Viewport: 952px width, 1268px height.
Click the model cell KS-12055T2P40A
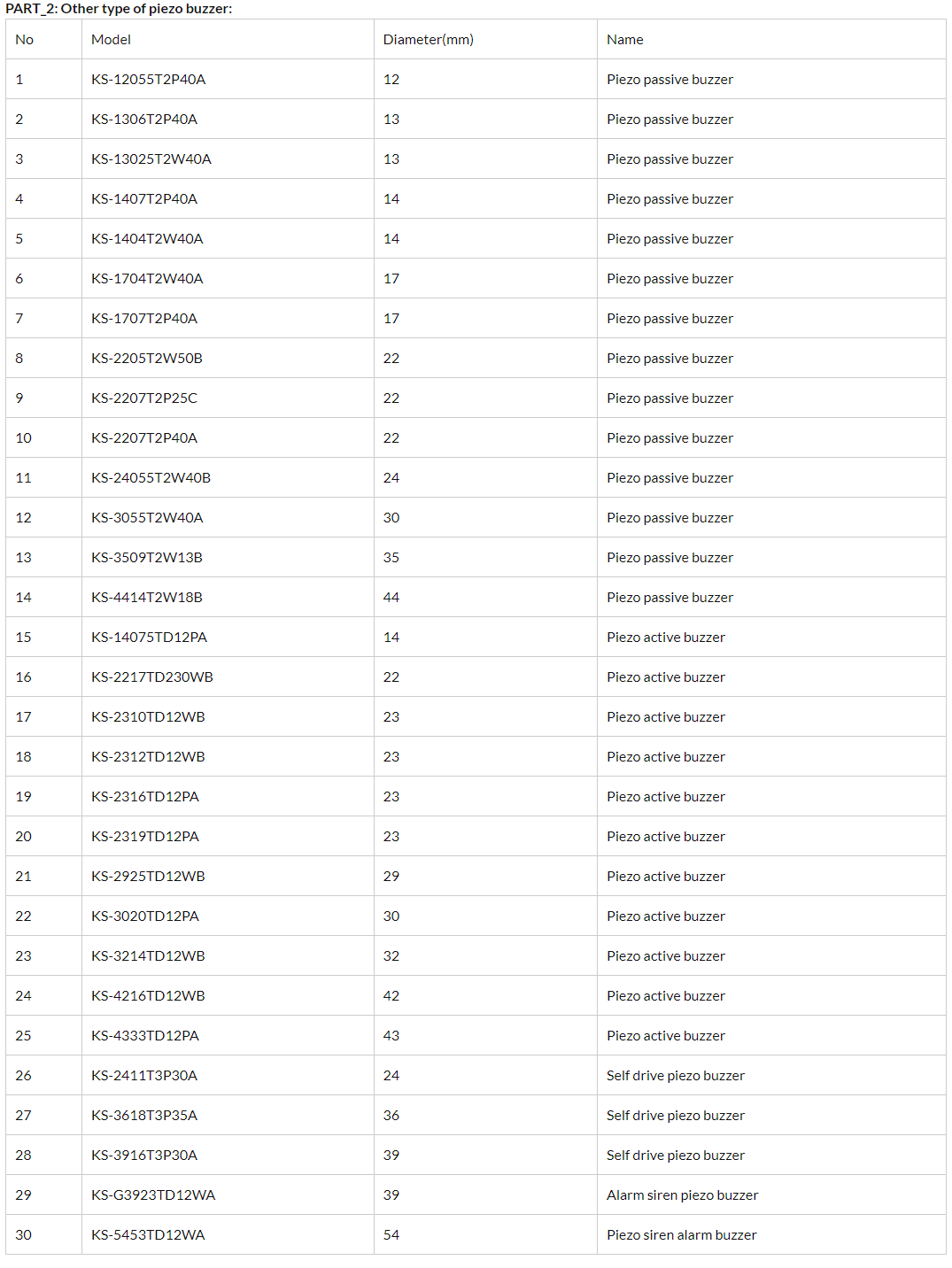[x=148, y=80]
